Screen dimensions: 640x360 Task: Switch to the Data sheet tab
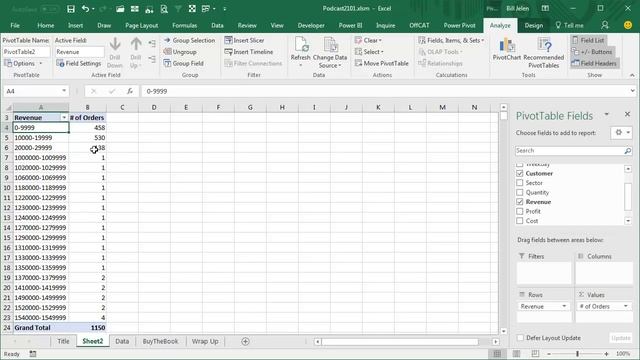[122, 341]
